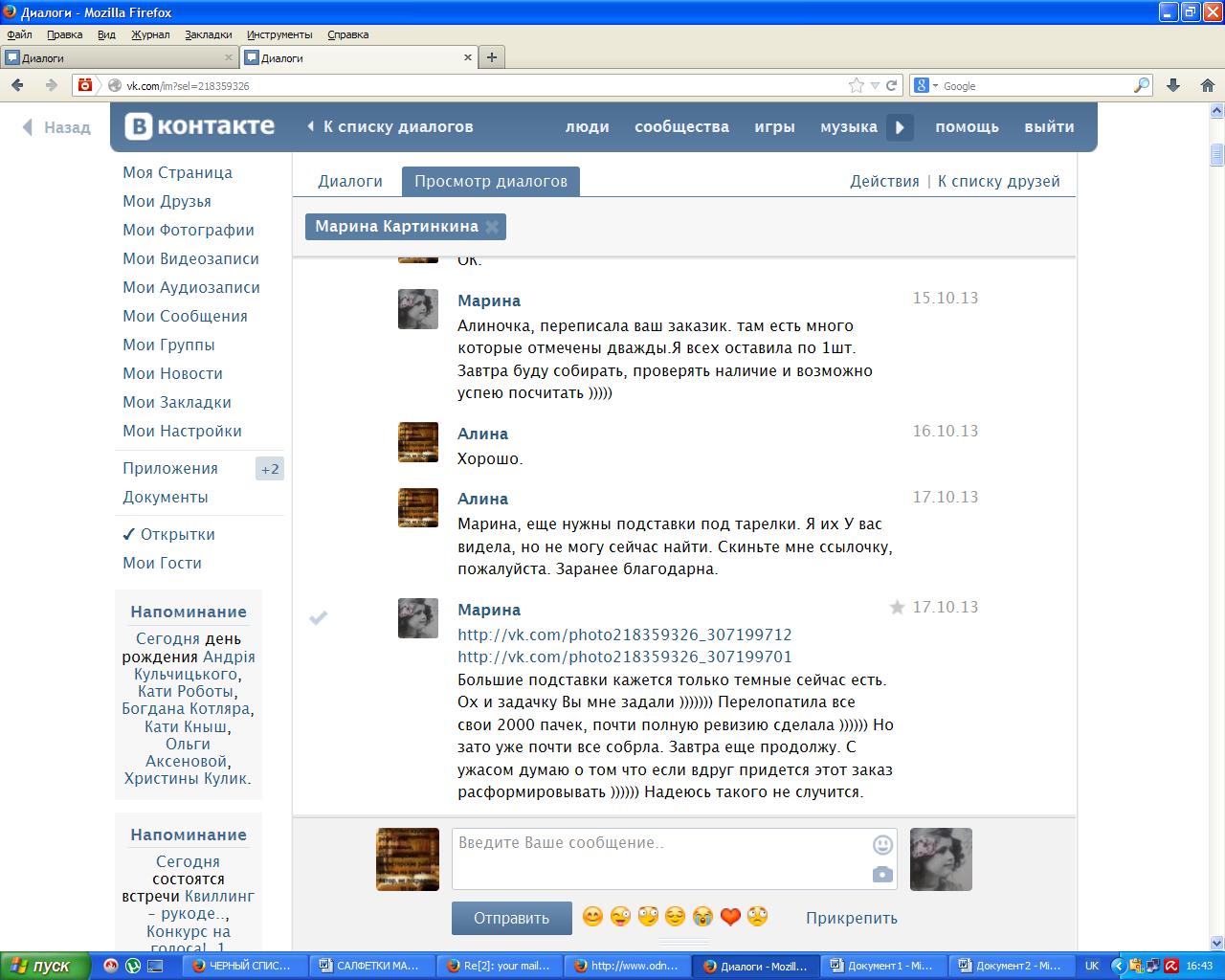The image size is (1225, 980).
Task: Open first photo link ending 307199712
Action: click(x=625, y=635)
